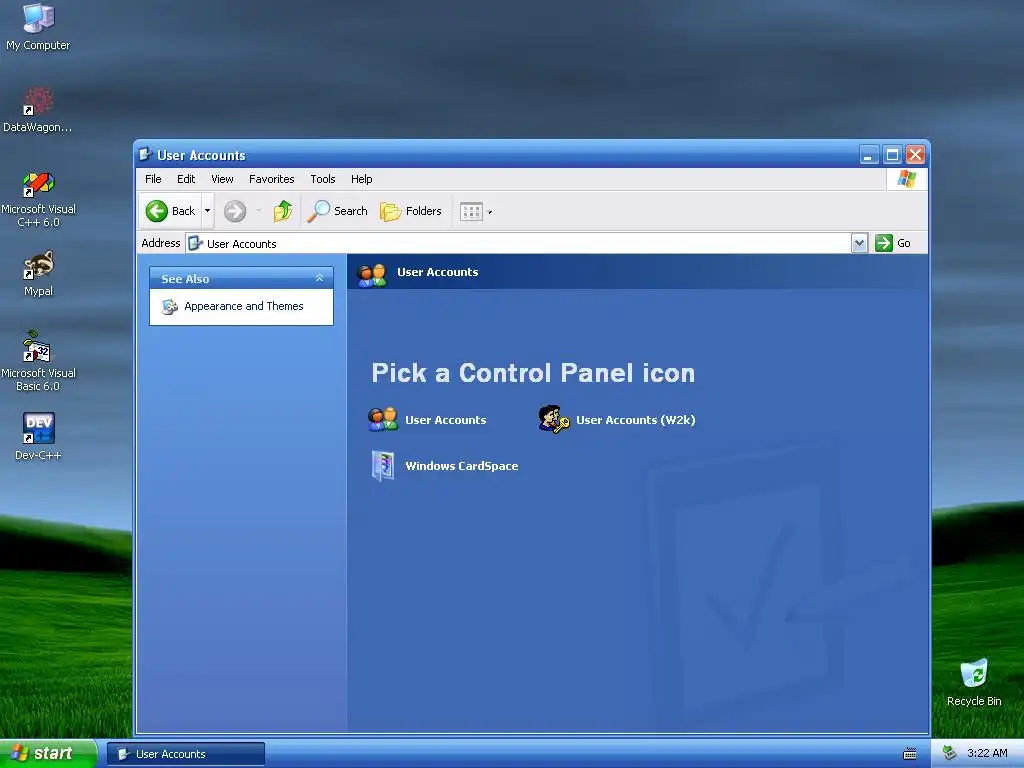Open the Views dropdown arrow
The width and height of the screenshot is (1024, 768).
tap(490, 212)
